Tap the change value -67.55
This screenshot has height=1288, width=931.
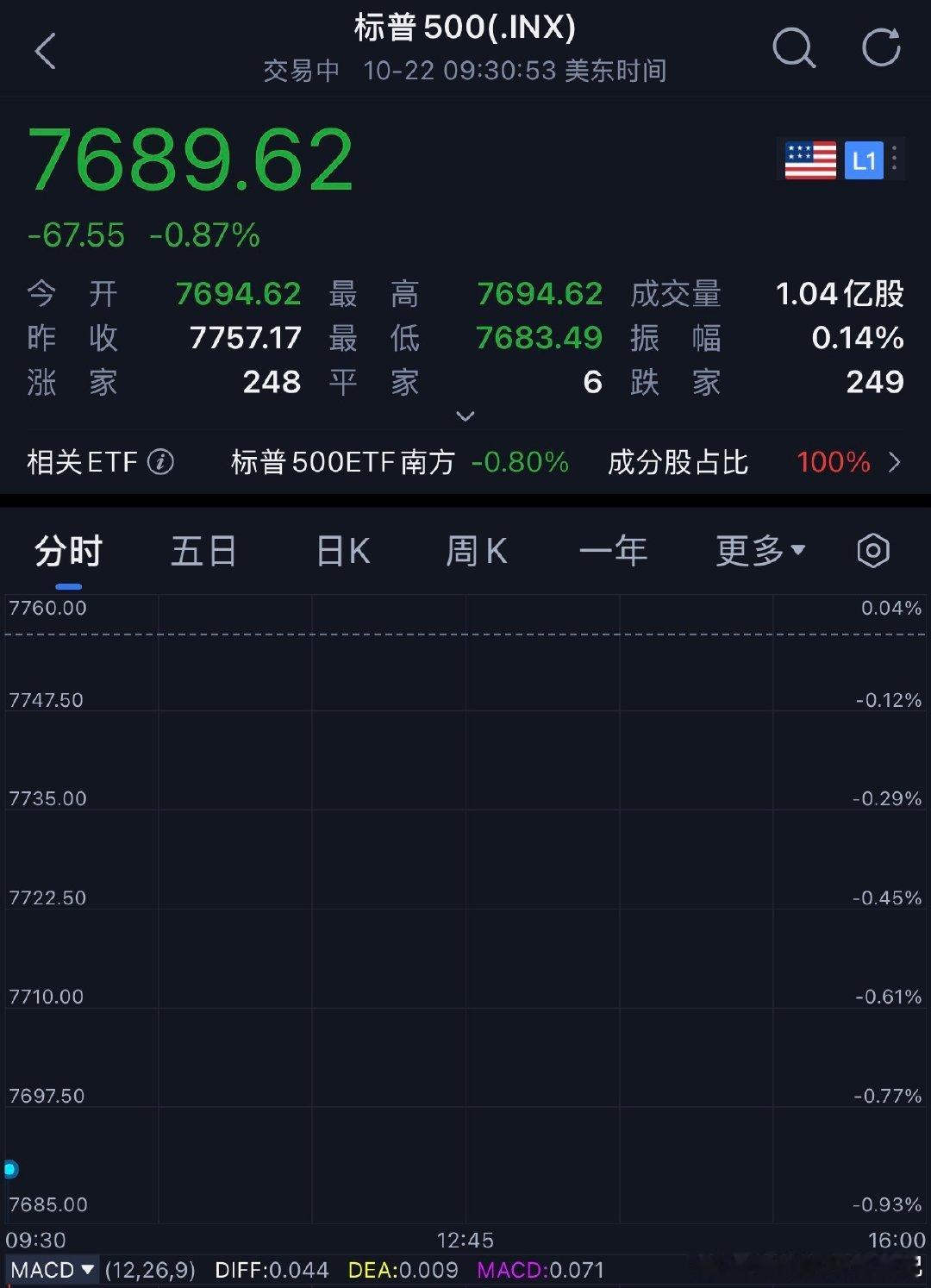76,235
